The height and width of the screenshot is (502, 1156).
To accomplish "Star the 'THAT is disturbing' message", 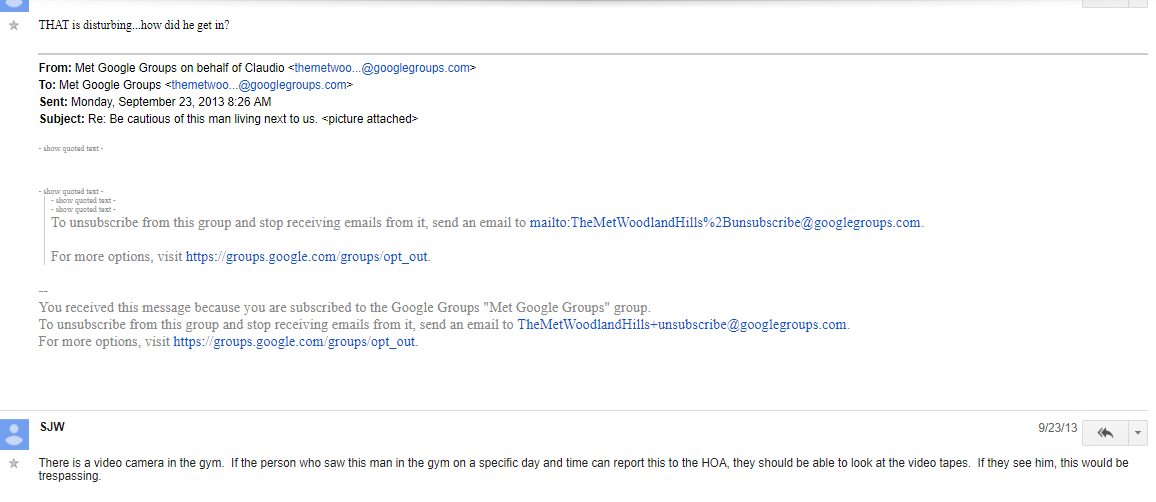I will [13, 25].
